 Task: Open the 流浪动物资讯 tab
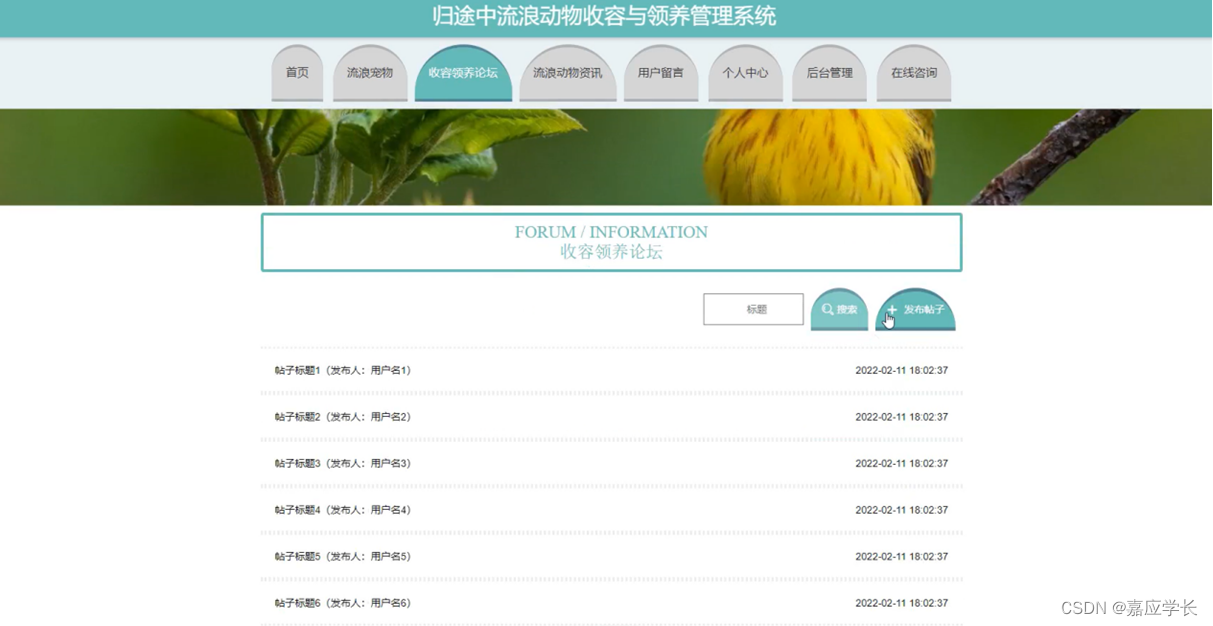pos(568,73)
